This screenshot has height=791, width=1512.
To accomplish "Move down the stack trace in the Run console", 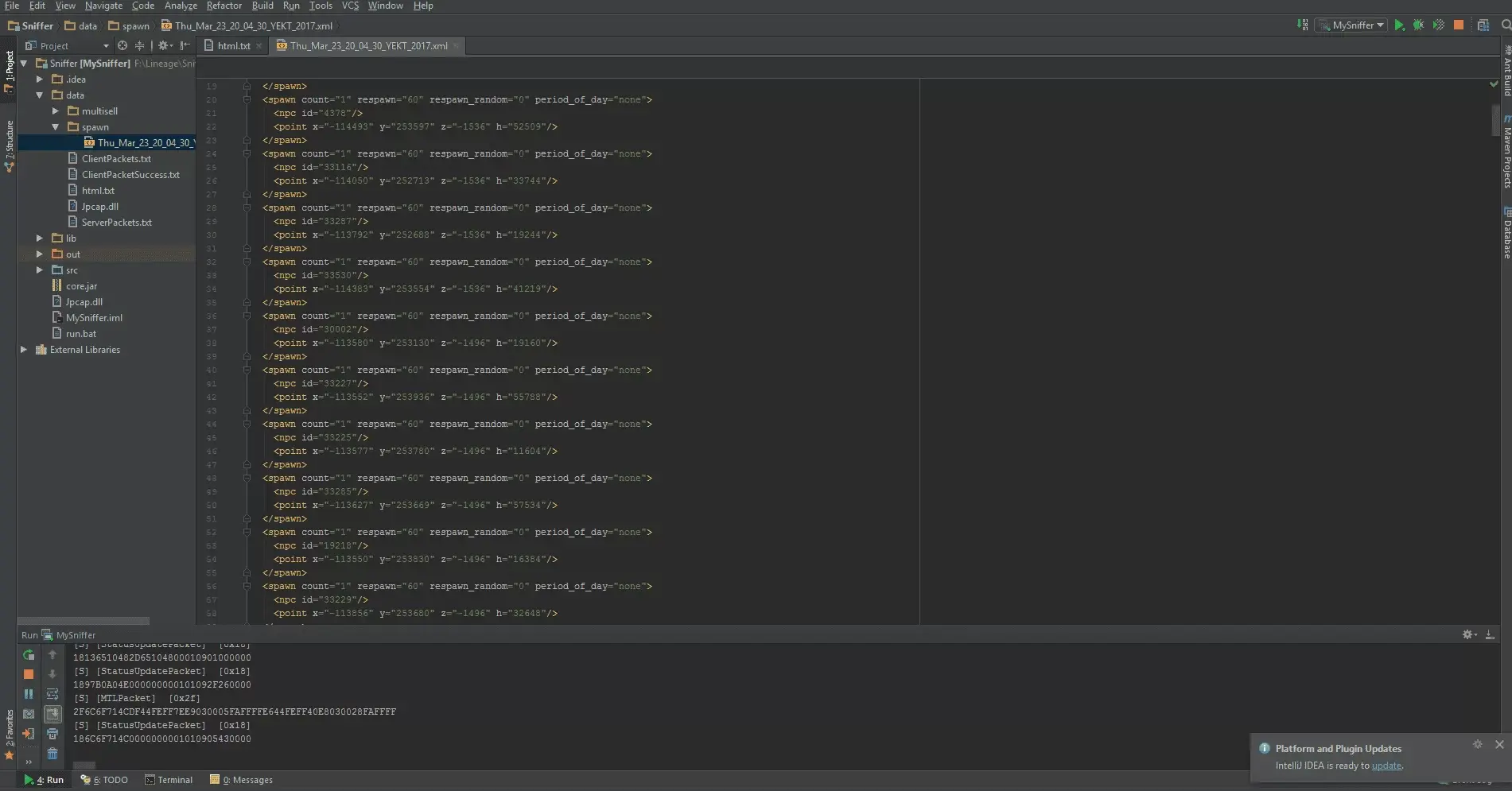I will click(52, 674).
